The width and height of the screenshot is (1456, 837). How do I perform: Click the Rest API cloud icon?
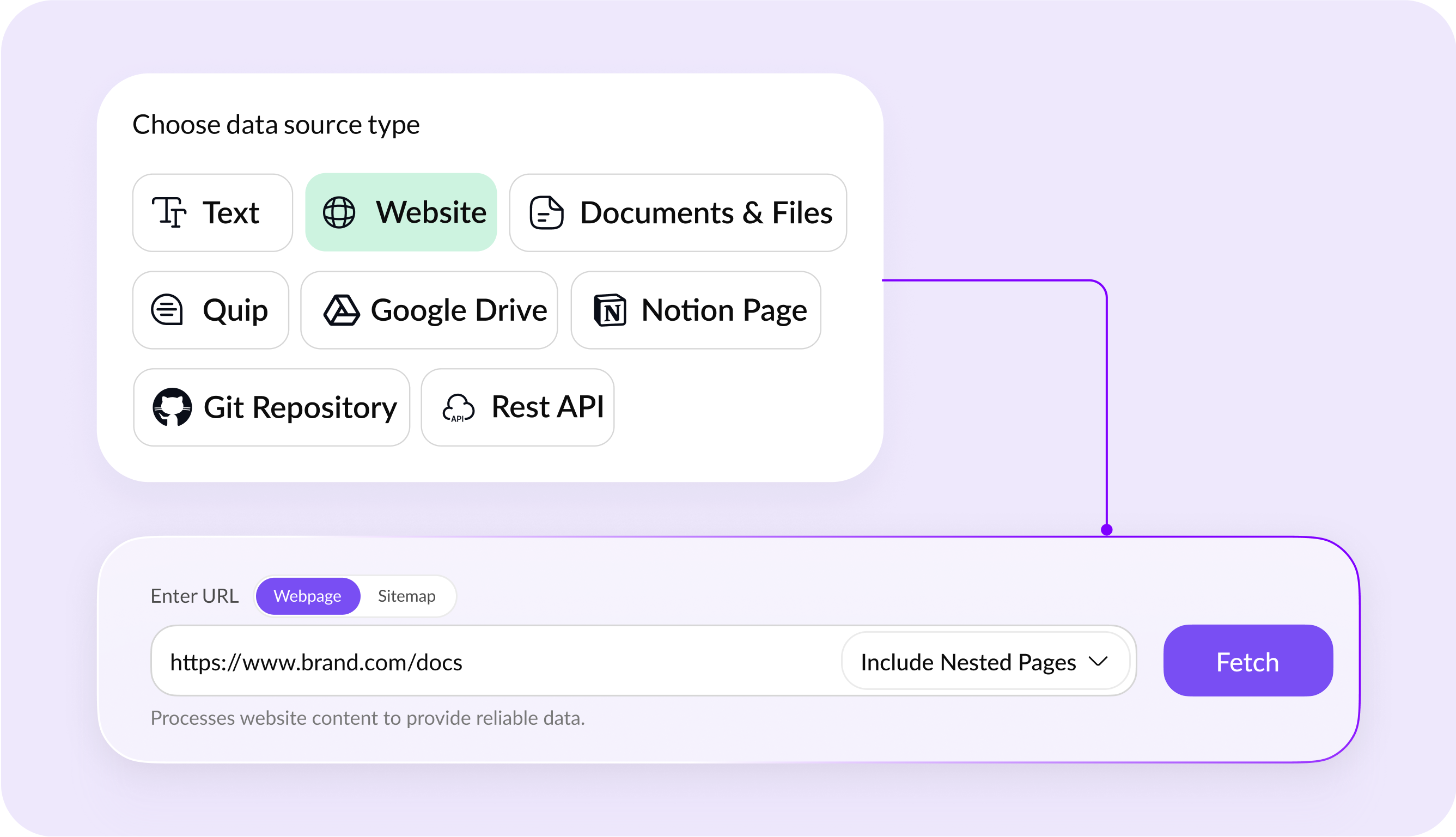pyautogui.click(x=458, y=407)
